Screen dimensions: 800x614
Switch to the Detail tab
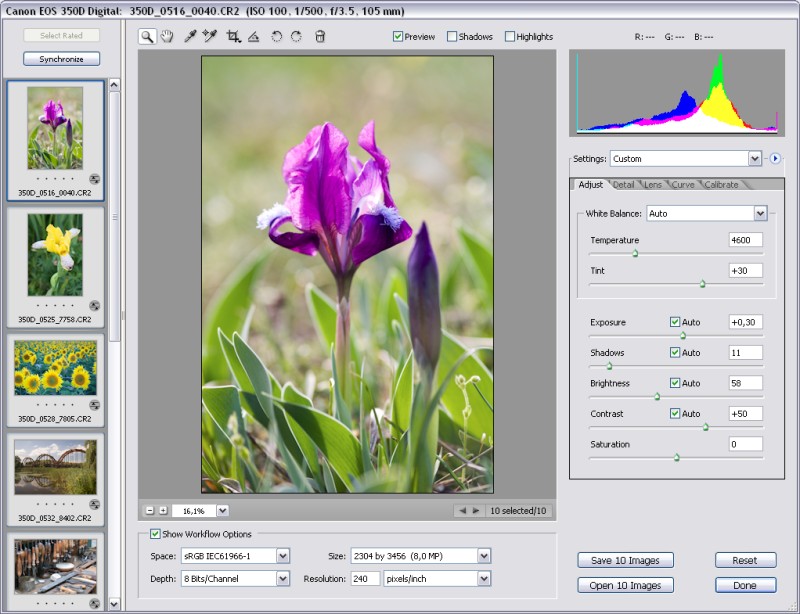623,185
